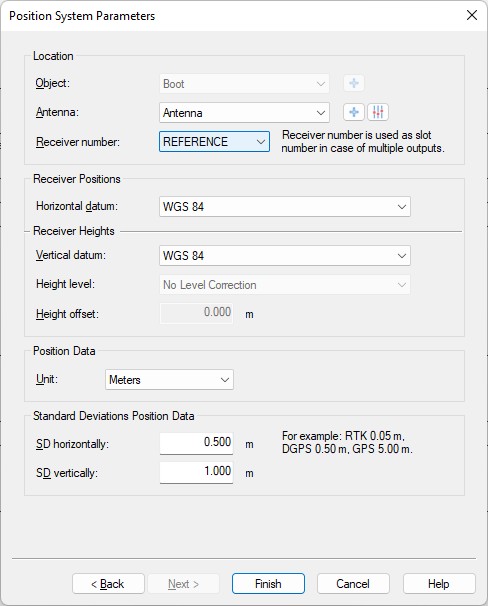488x606 pixels.
Task: Click the disabled add object plus icon
Action: coord(354,83)
